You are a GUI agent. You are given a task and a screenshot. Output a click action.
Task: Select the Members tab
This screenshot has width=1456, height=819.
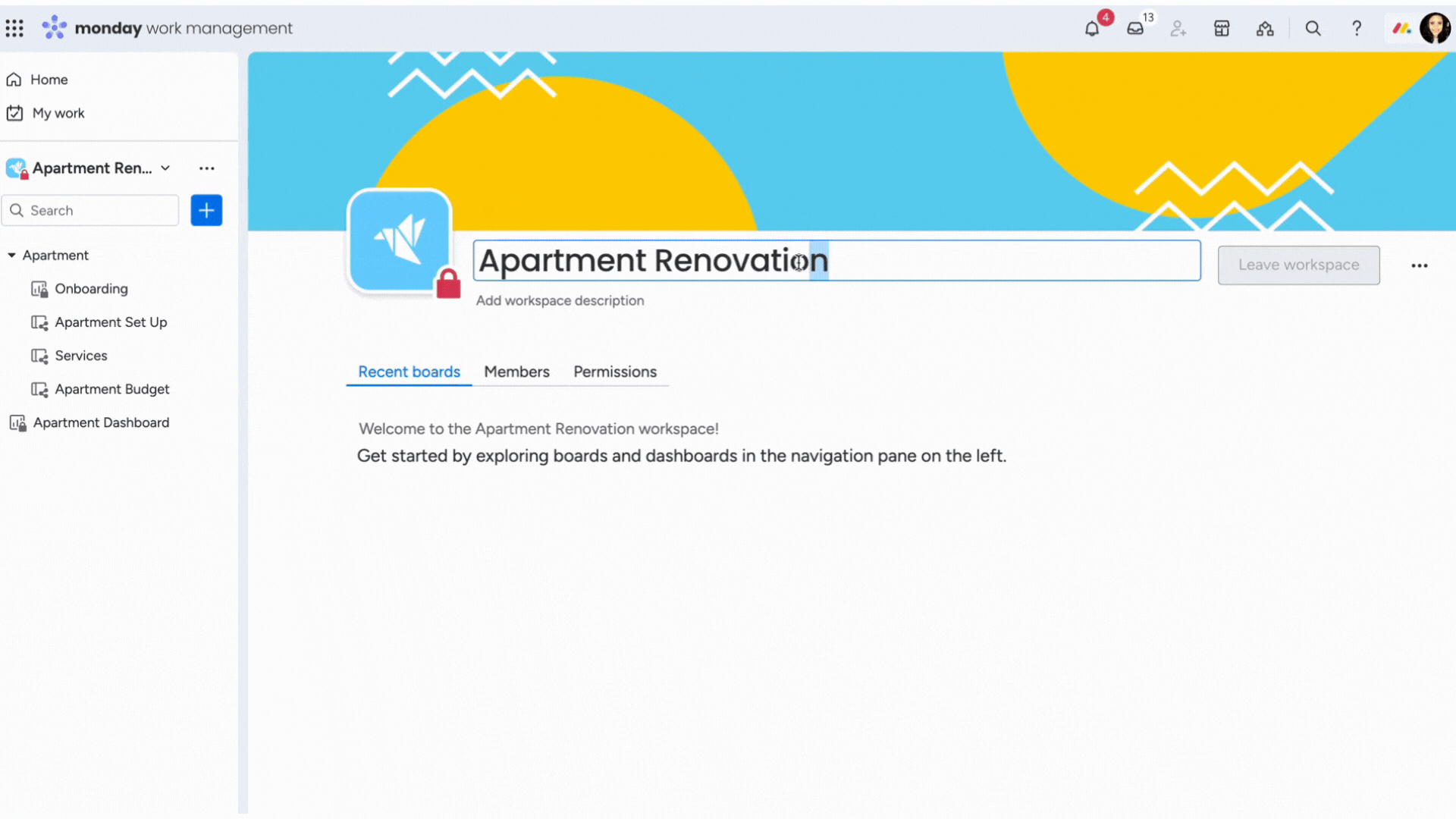[x=516, y=371]
